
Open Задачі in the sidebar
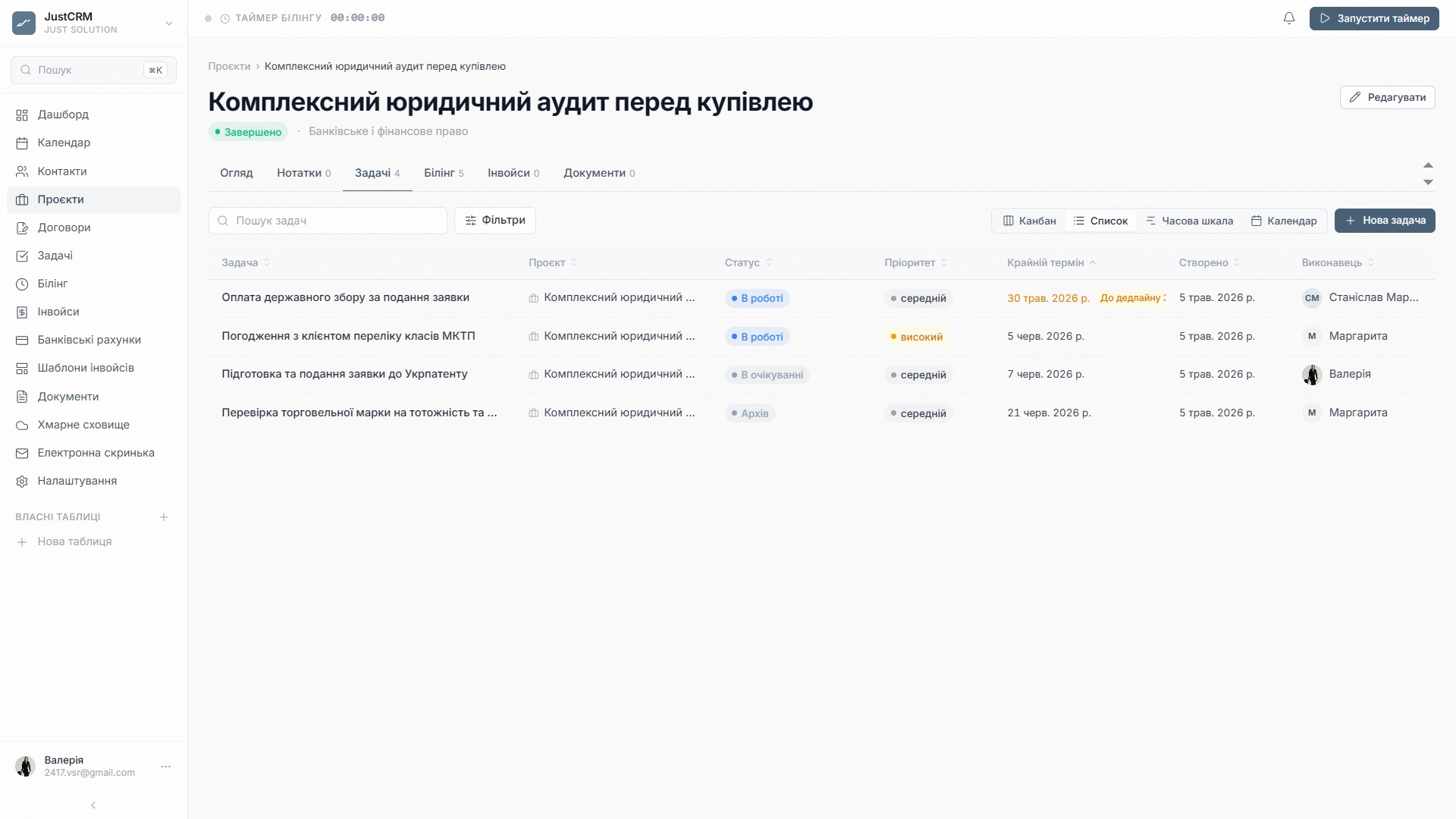pyautogui.click(x=93, y=256)
